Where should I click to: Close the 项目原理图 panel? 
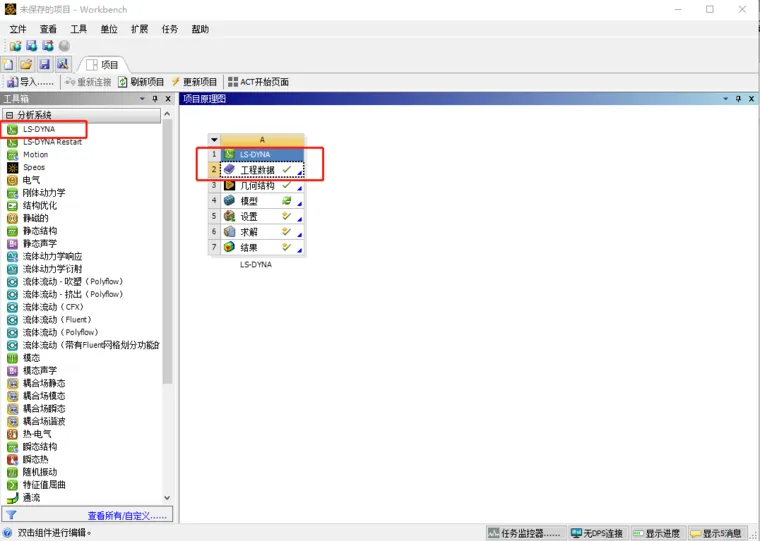[x=751, y=99]
